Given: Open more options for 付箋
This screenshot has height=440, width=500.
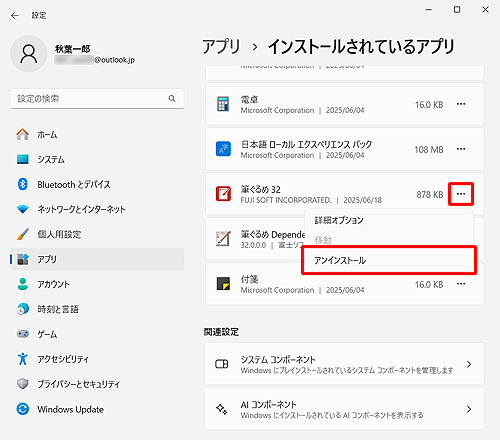Looking at the screenshot, I should click(461, 284).
